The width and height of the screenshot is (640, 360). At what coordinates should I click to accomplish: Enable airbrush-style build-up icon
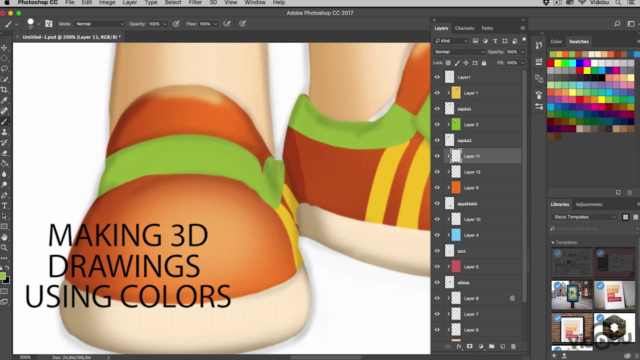click(227, 24)
